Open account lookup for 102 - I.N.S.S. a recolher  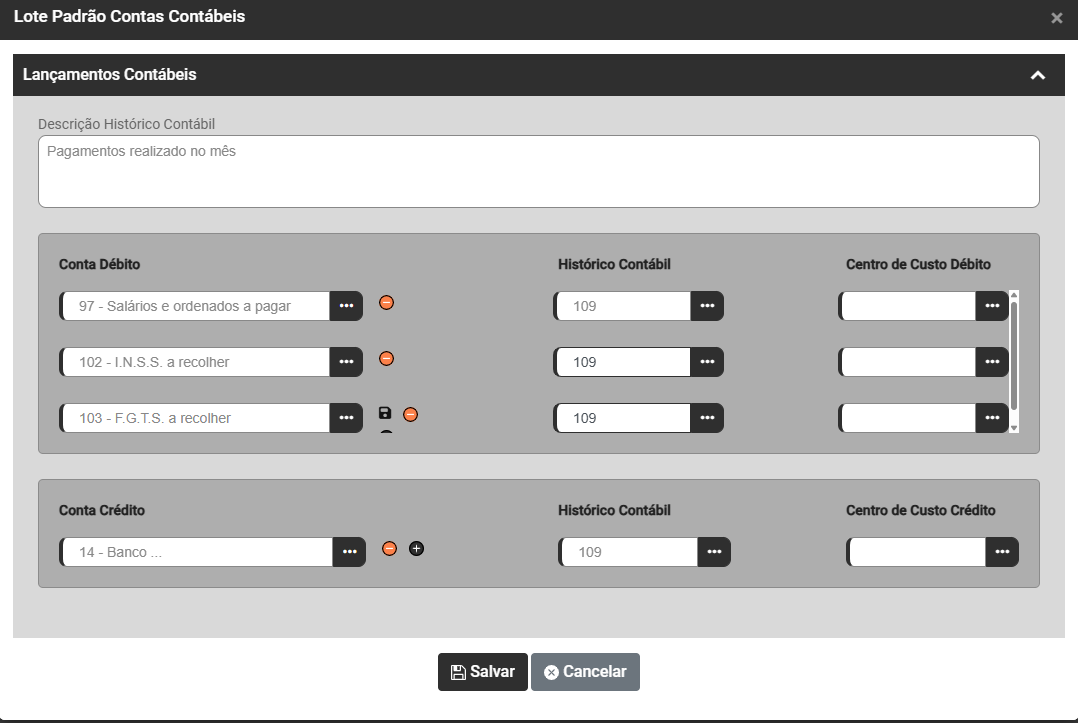pos(346,362)
